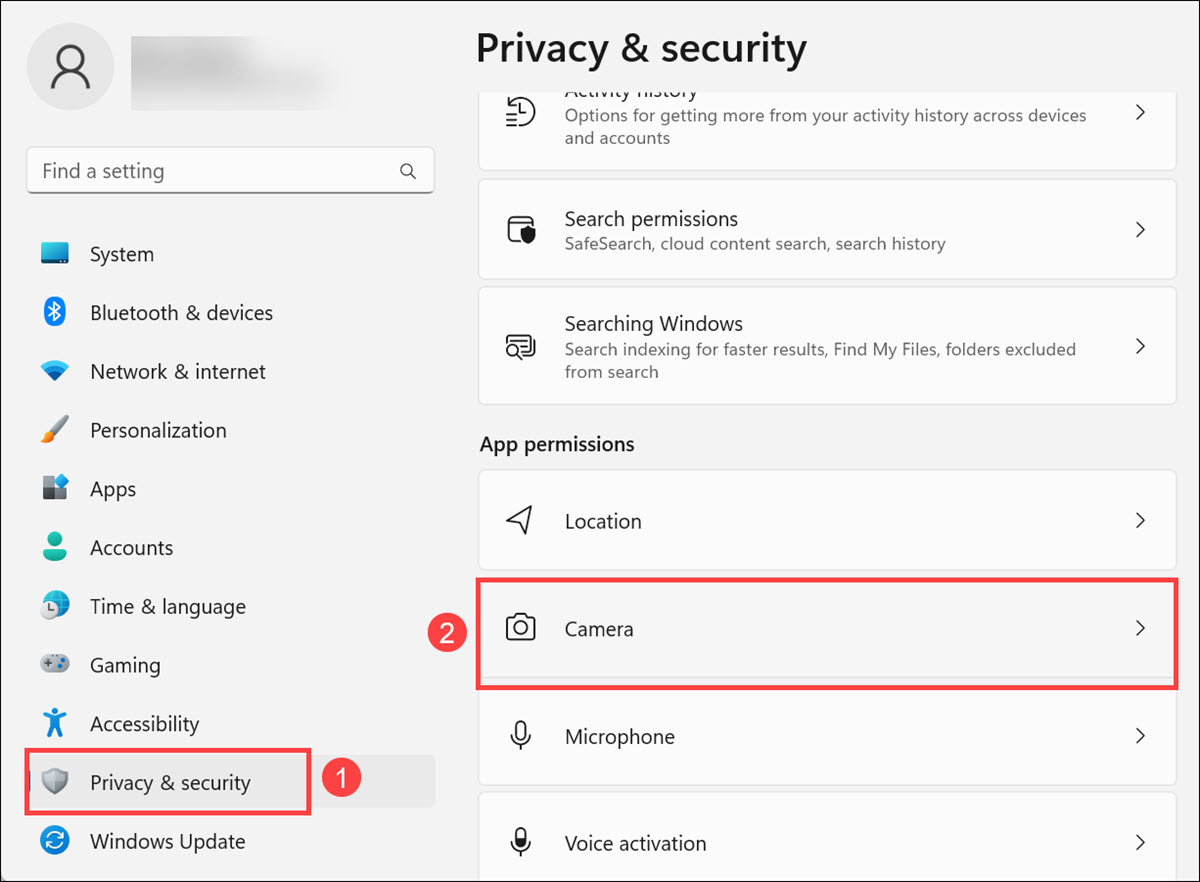Click the Accessibility figure icon

pyautogui.click(x=54, y=723)
